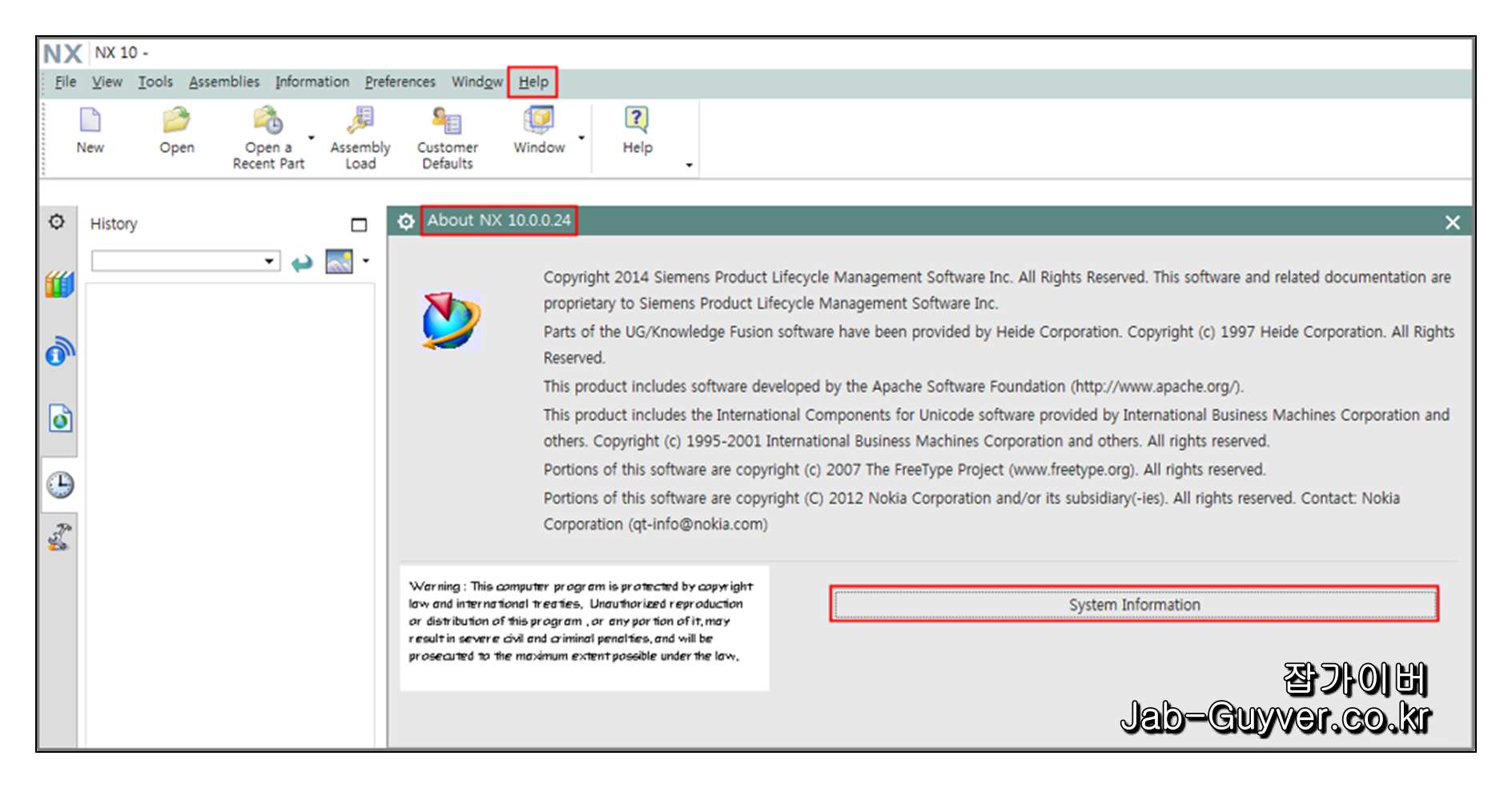Expand the Open a Recent Part dropdown arrow
This screenshot has height=788, width=1512.
click(x=312, y=138)
